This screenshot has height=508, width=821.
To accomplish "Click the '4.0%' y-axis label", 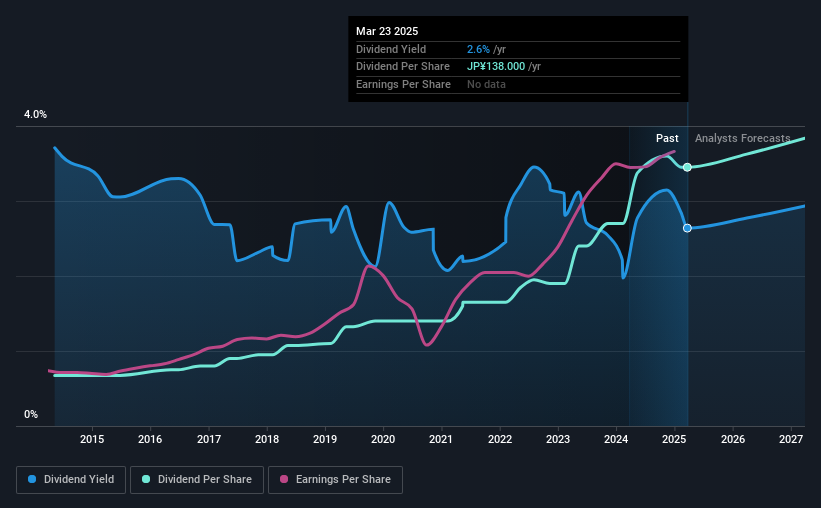I will click(35, 114).
